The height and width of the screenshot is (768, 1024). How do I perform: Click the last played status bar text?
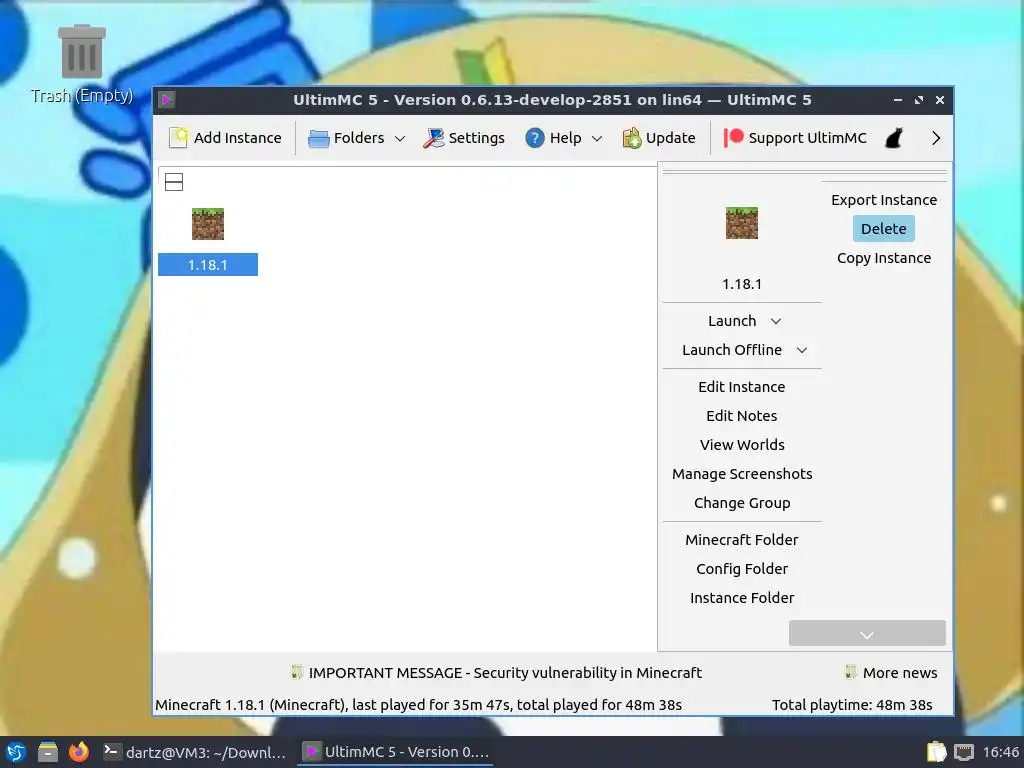(x=419, y=705)
